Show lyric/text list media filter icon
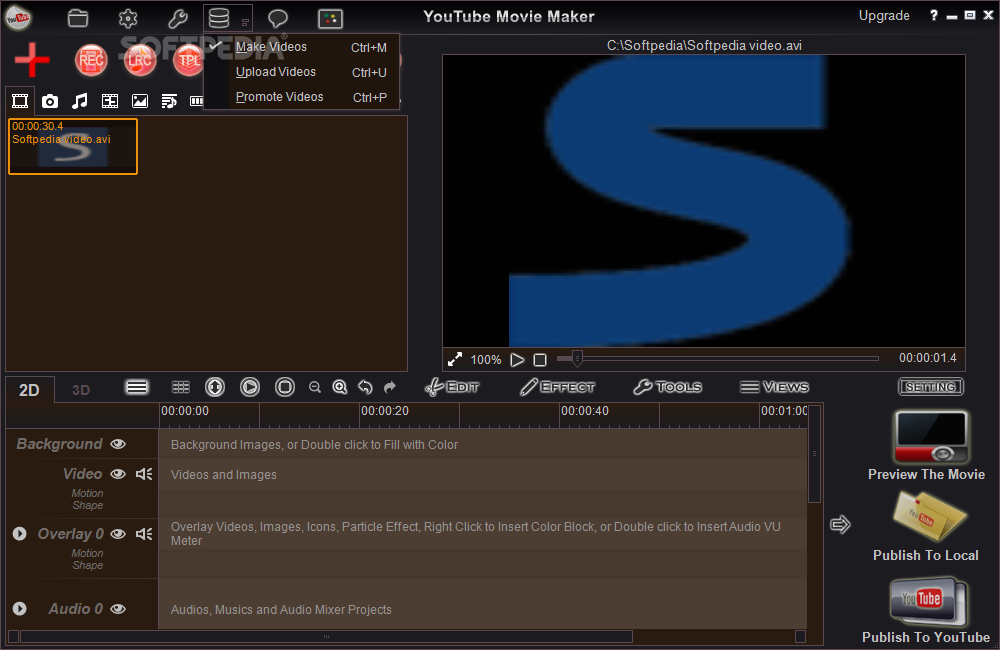 [x=169, y=101]
